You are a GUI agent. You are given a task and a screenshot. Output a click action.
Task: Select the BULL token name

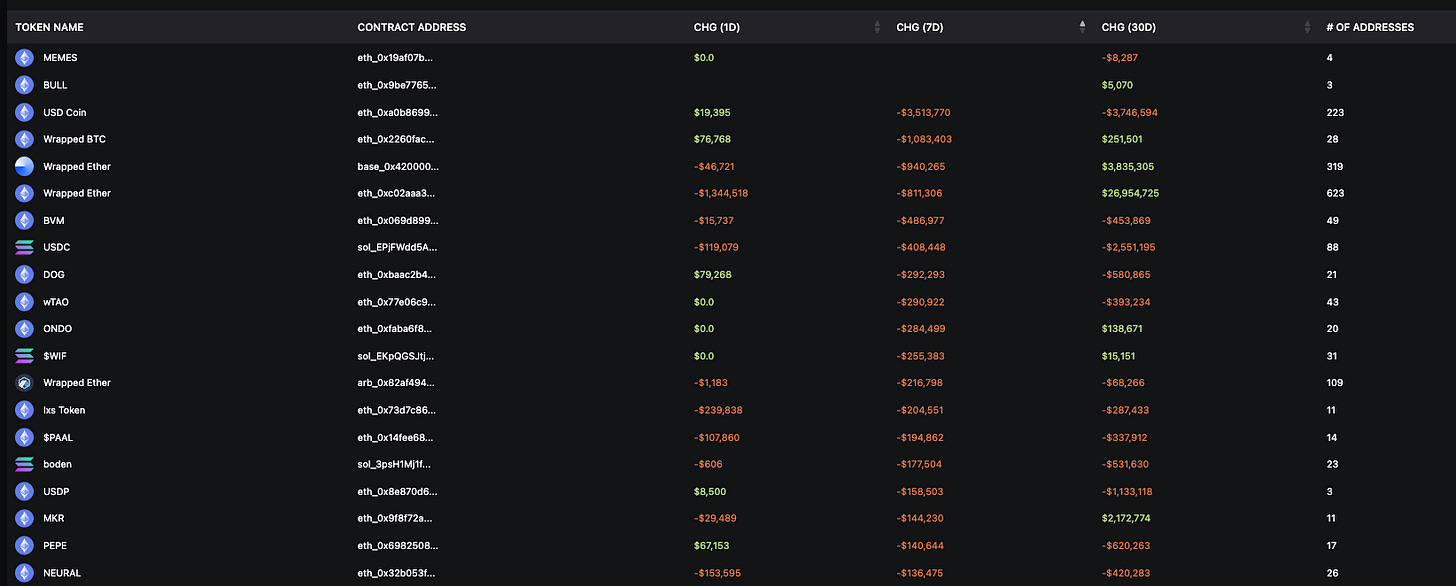tap(55, 85)
